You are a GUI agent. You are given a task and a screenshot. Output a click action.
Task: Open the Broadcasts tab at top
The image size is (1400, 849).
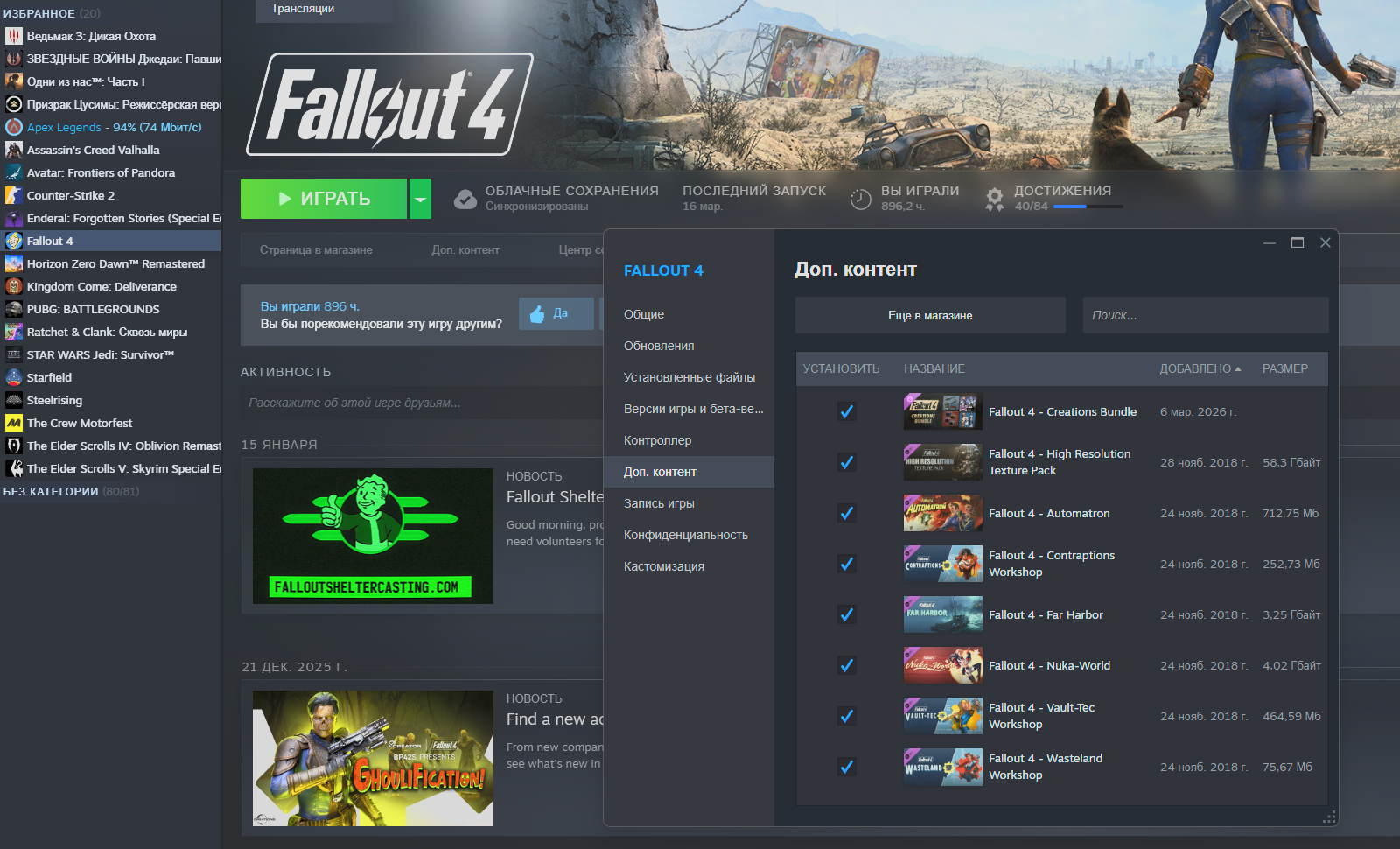[x=303, y=9]
